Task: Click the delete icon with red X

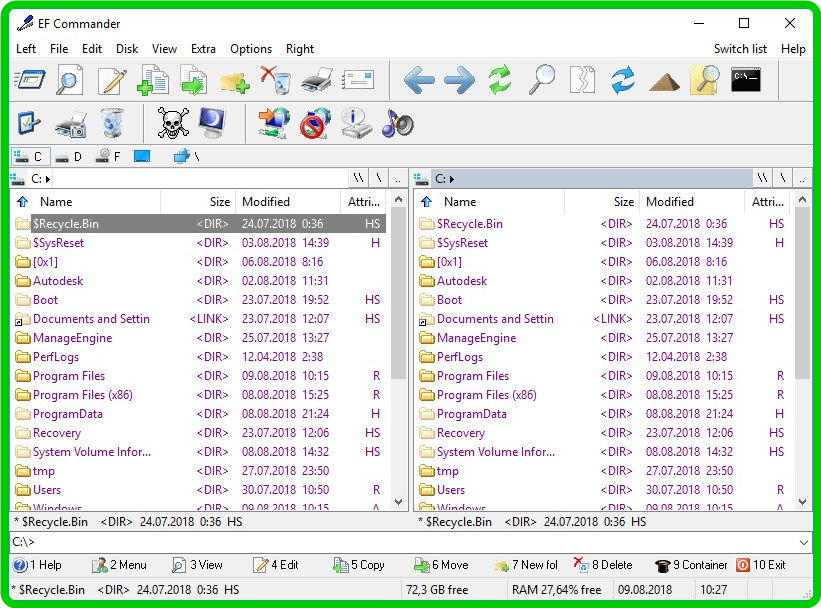Action: tap(275, 80)
